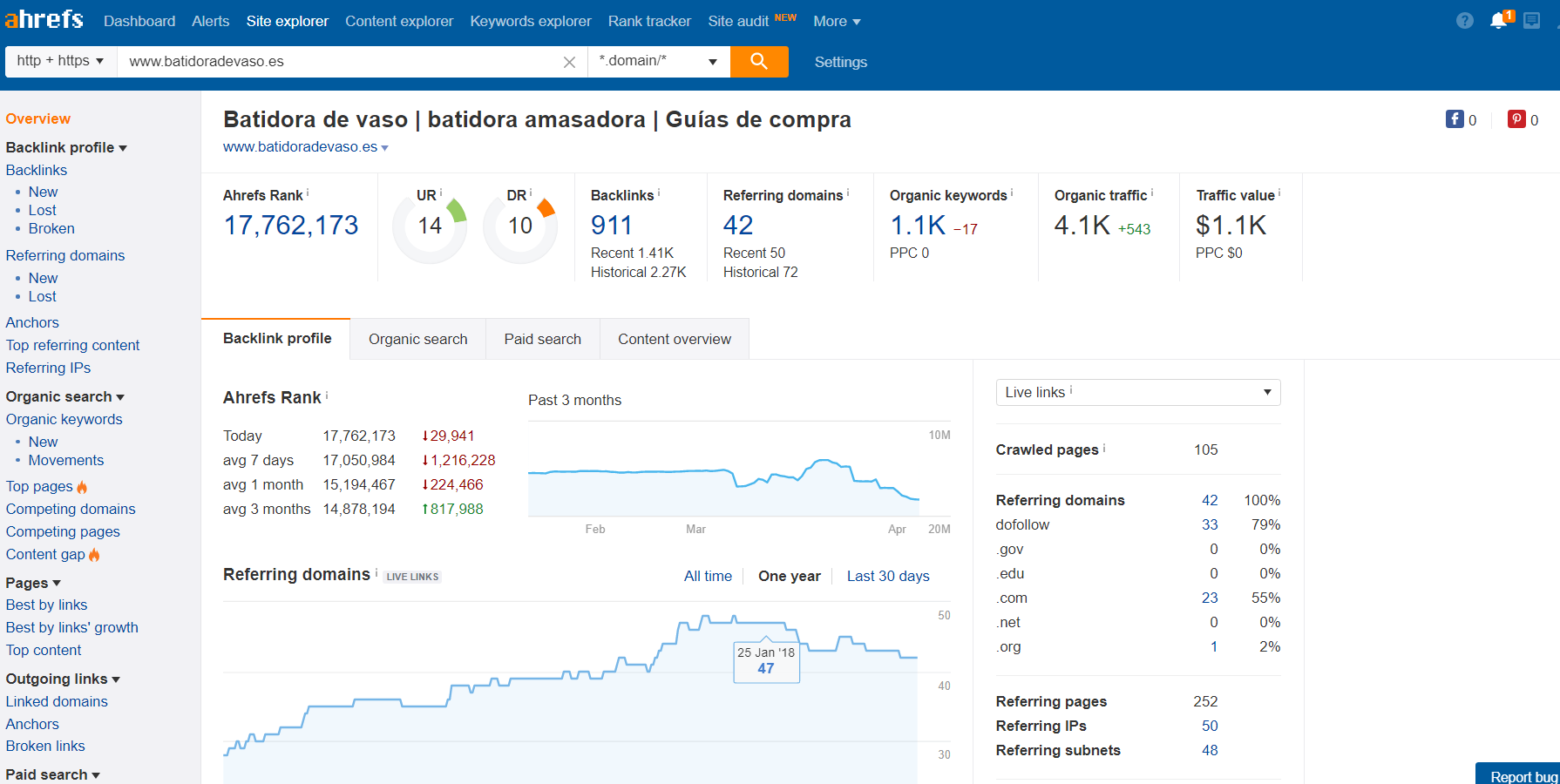Open Broken backlinks in sidebar
Viewport: 1560px width, 784px height.
click(51, 228)
